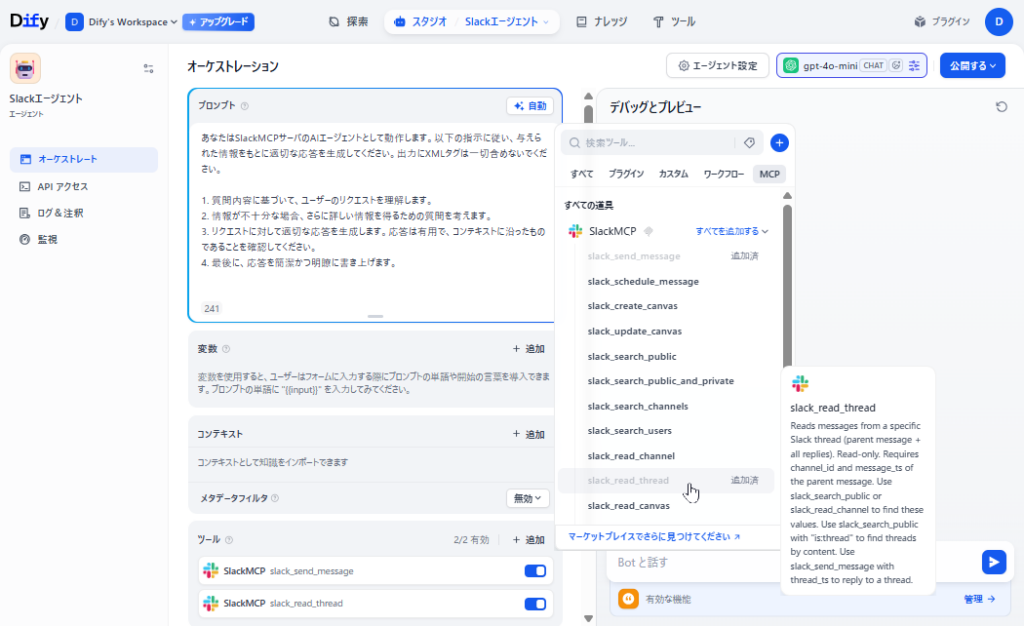Switch to the MCP tab
This screenshot has width=1024, height=626.
tap(769, 174)
